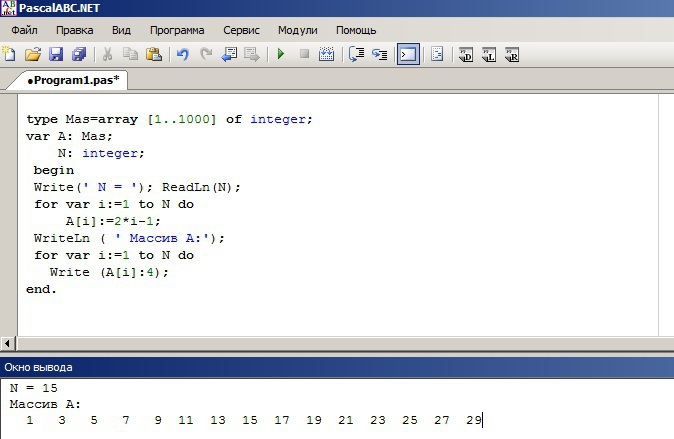The height and width of the screenshot is (439, 674).
Task: Open the Модули menu
Action: point(297,30)
